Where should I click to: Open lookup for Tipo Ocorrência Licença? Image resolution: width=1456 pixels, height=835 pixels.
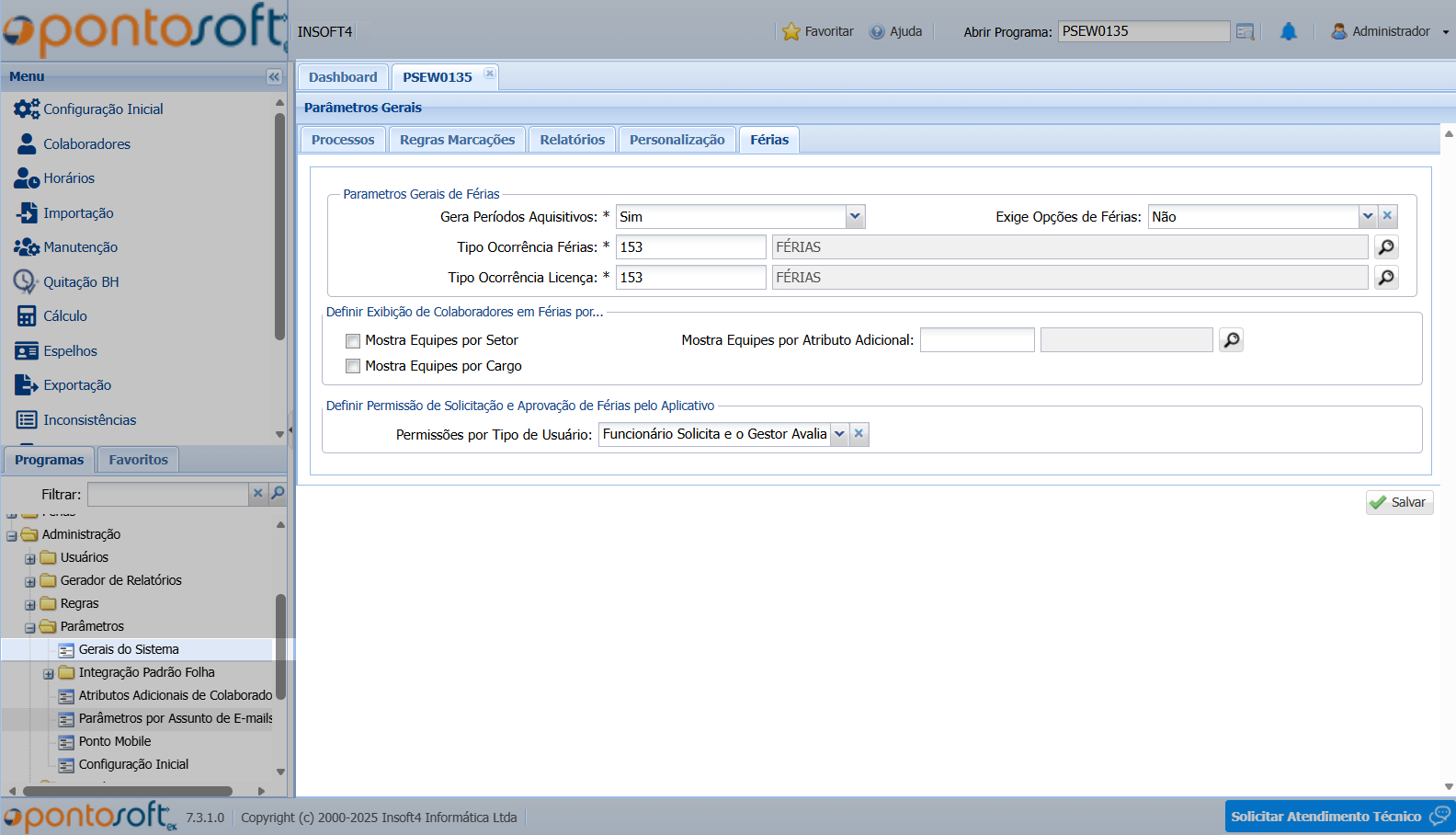tap(1386, 278)
